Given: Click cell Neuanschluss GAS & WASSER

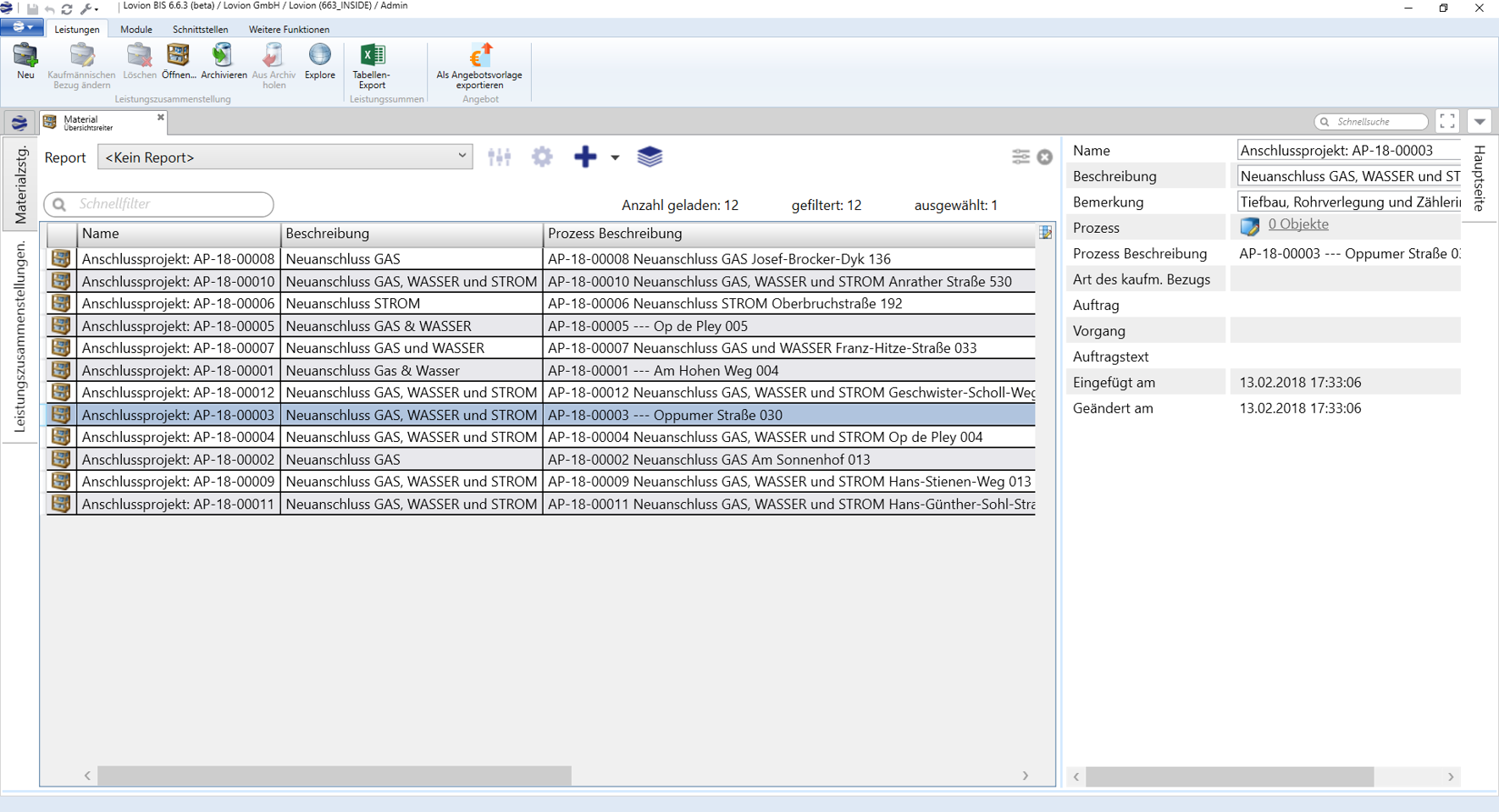Looking at the screenshot, I should point(412,326).
